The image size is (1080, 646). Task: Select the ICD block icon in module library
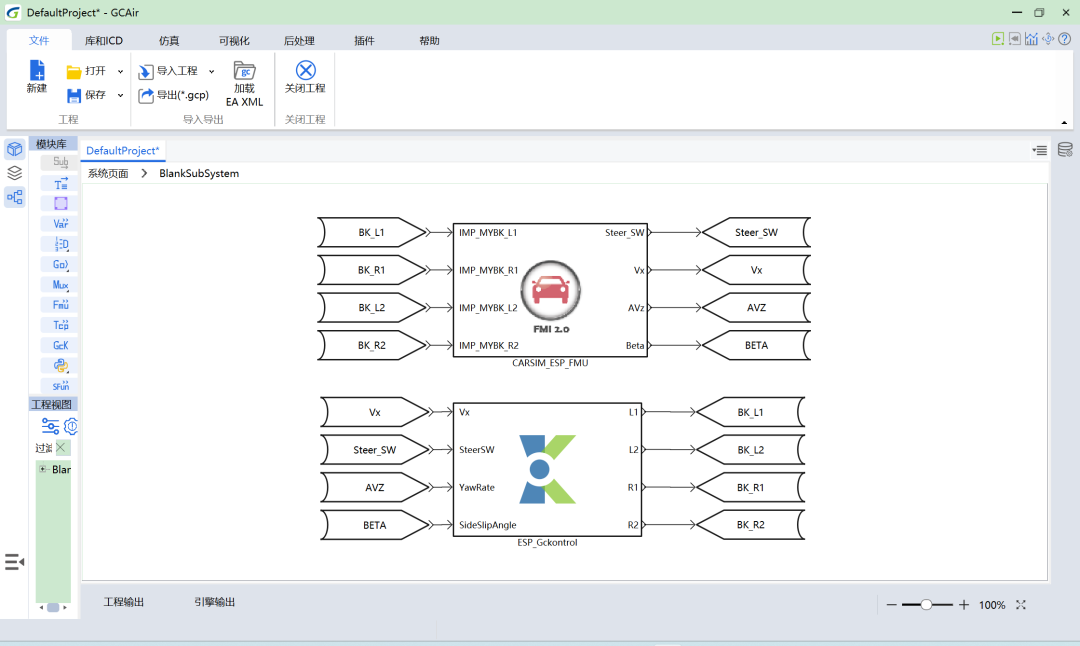click(61, 244)
